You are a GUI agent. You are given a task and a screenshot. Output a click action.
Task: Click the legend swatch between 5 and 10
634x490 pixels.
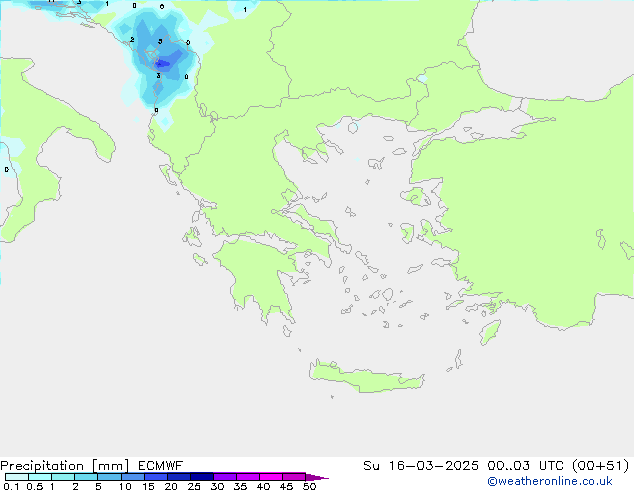[x=109, y=477]
